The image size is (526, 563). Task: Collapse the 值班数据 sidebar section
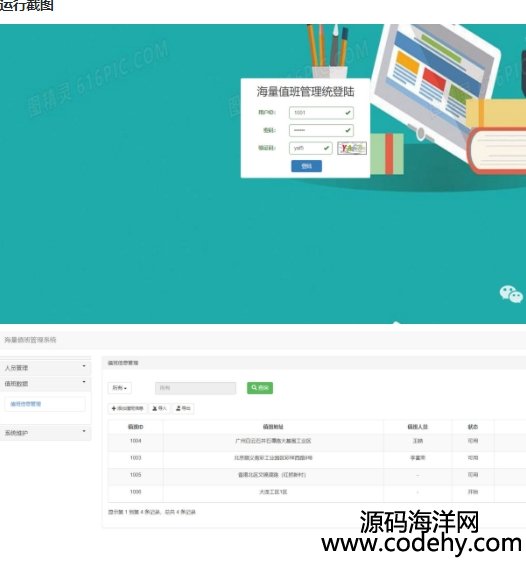click(x=45, y=383)
